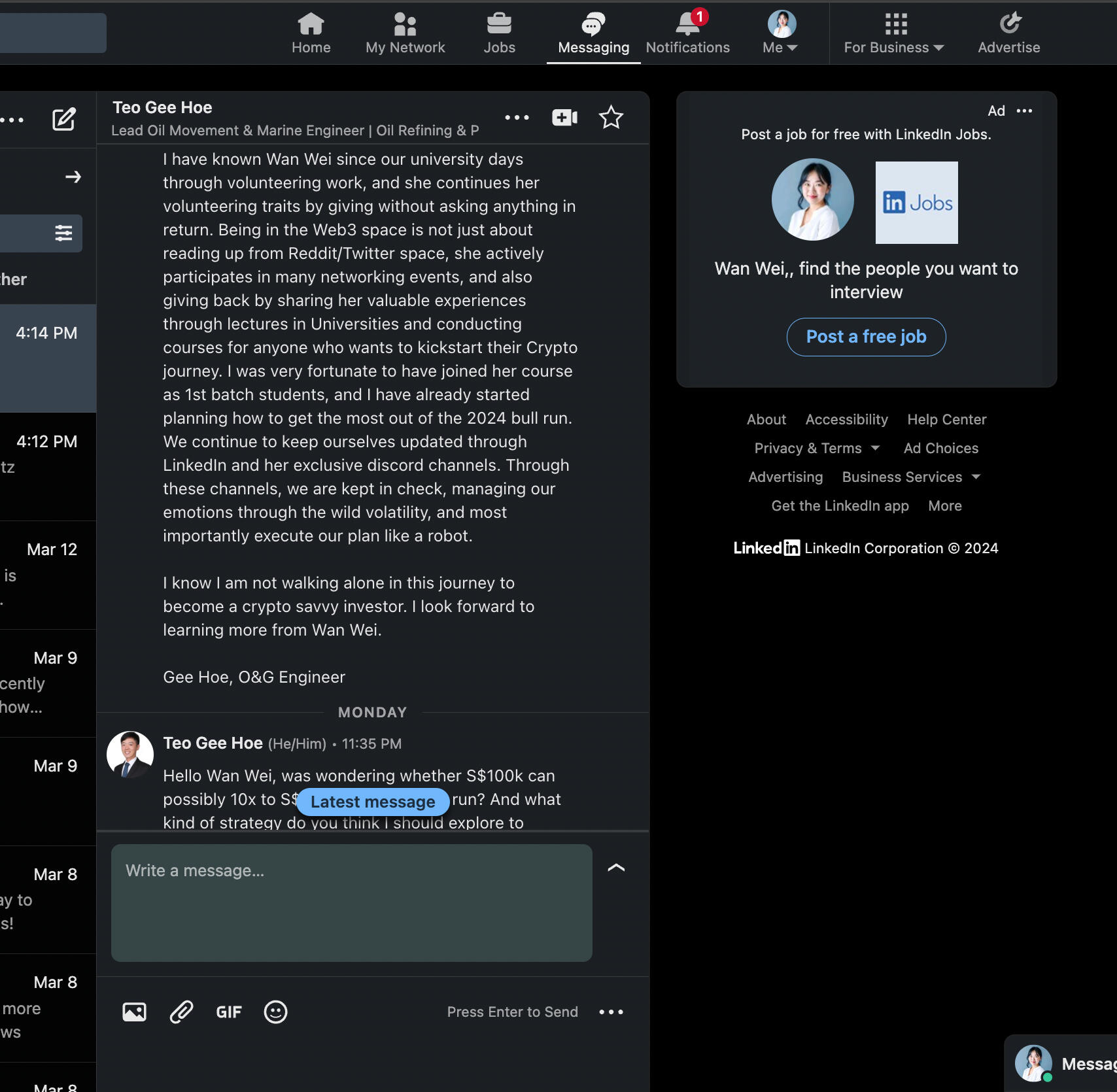Star the Teo Gee Hoe conversation

[x=611, y=118]
